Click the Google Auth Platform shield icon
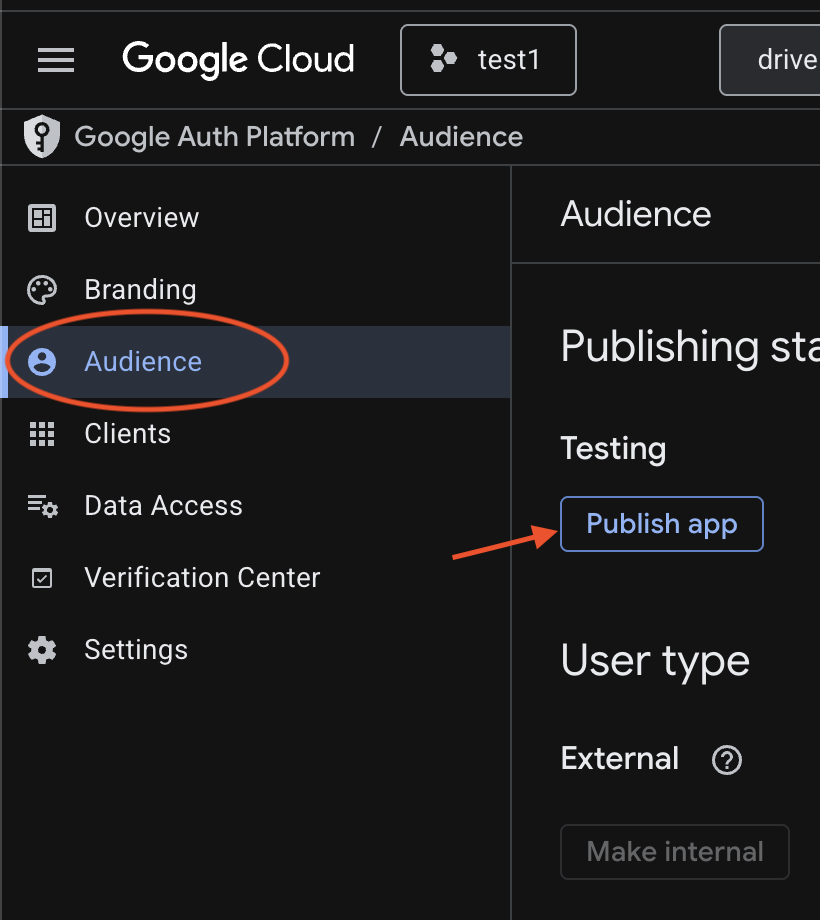 tap(41, 136)
